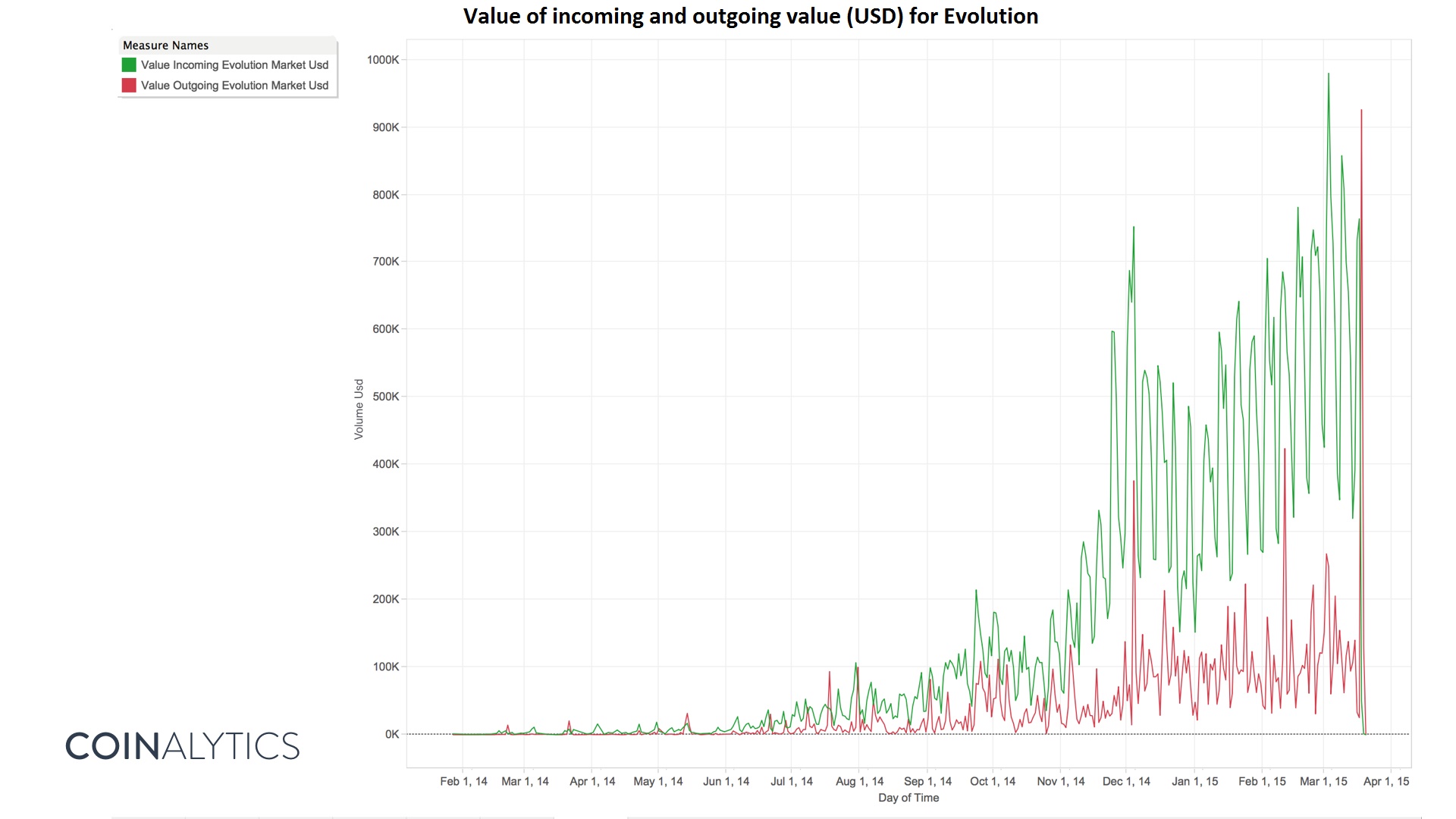
Task: Click the 100K y-axis tick label
Action: click(x=385, y=667)
